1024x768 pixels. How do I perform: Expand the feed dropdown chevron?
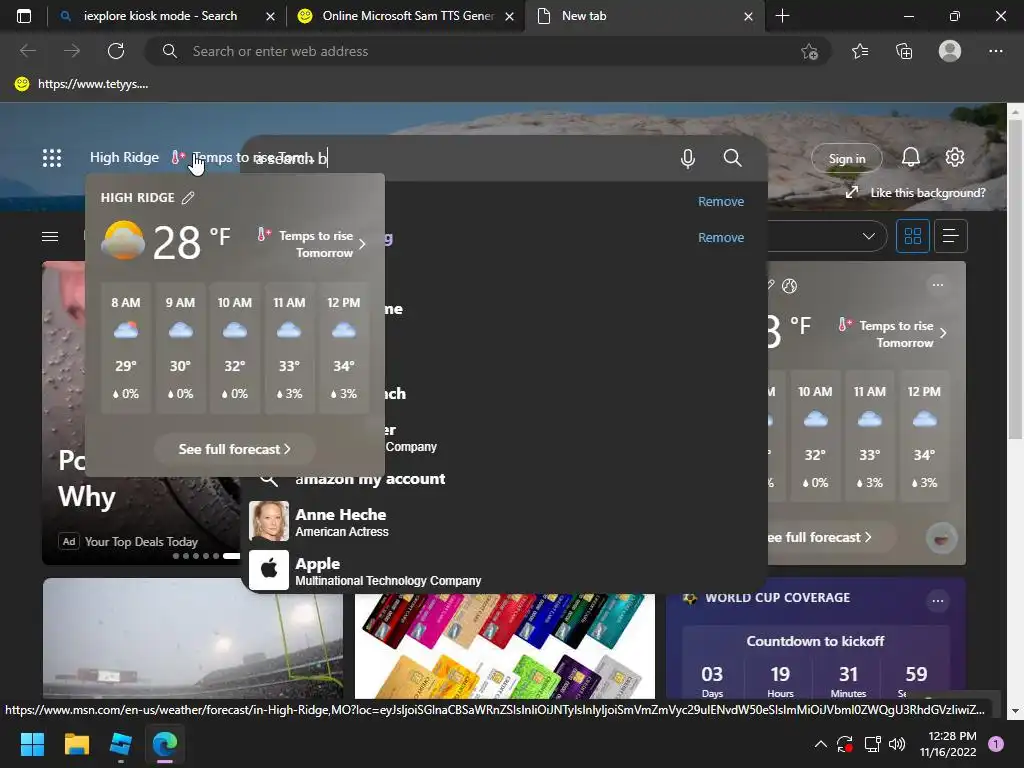click(869, 236)
